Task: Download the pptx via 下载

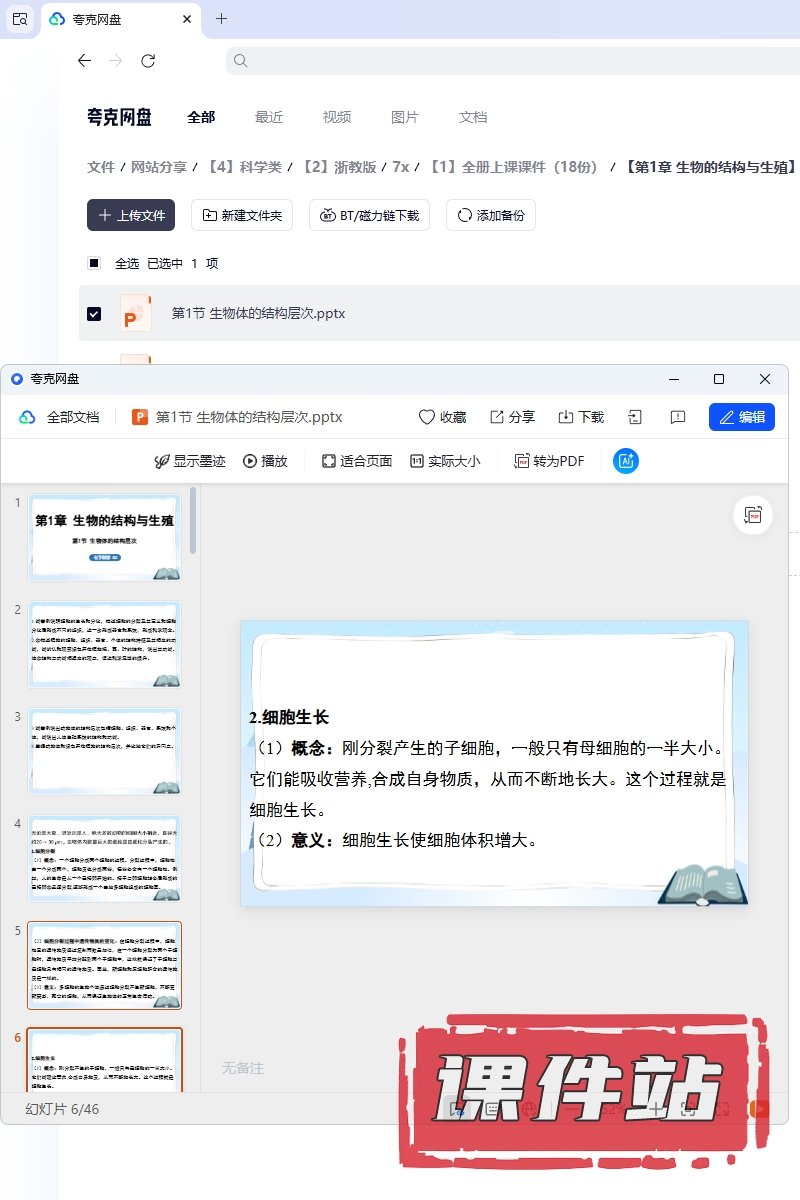Action: point(565,417)
